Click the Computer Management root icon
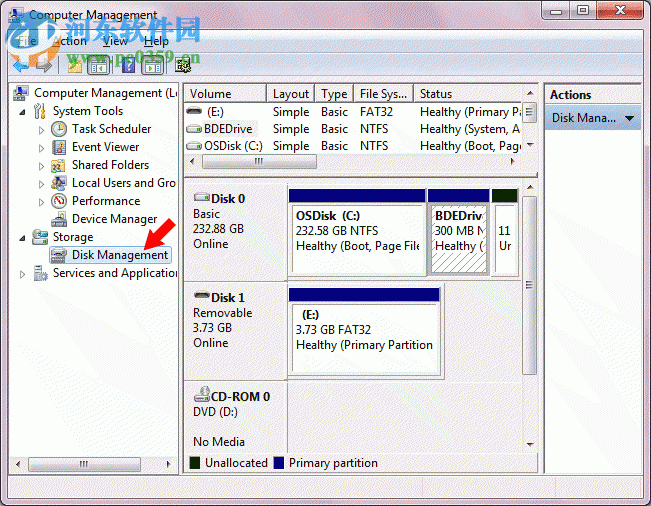The height and width of the screenshot is (506, 651). click(x=21, y=93)
